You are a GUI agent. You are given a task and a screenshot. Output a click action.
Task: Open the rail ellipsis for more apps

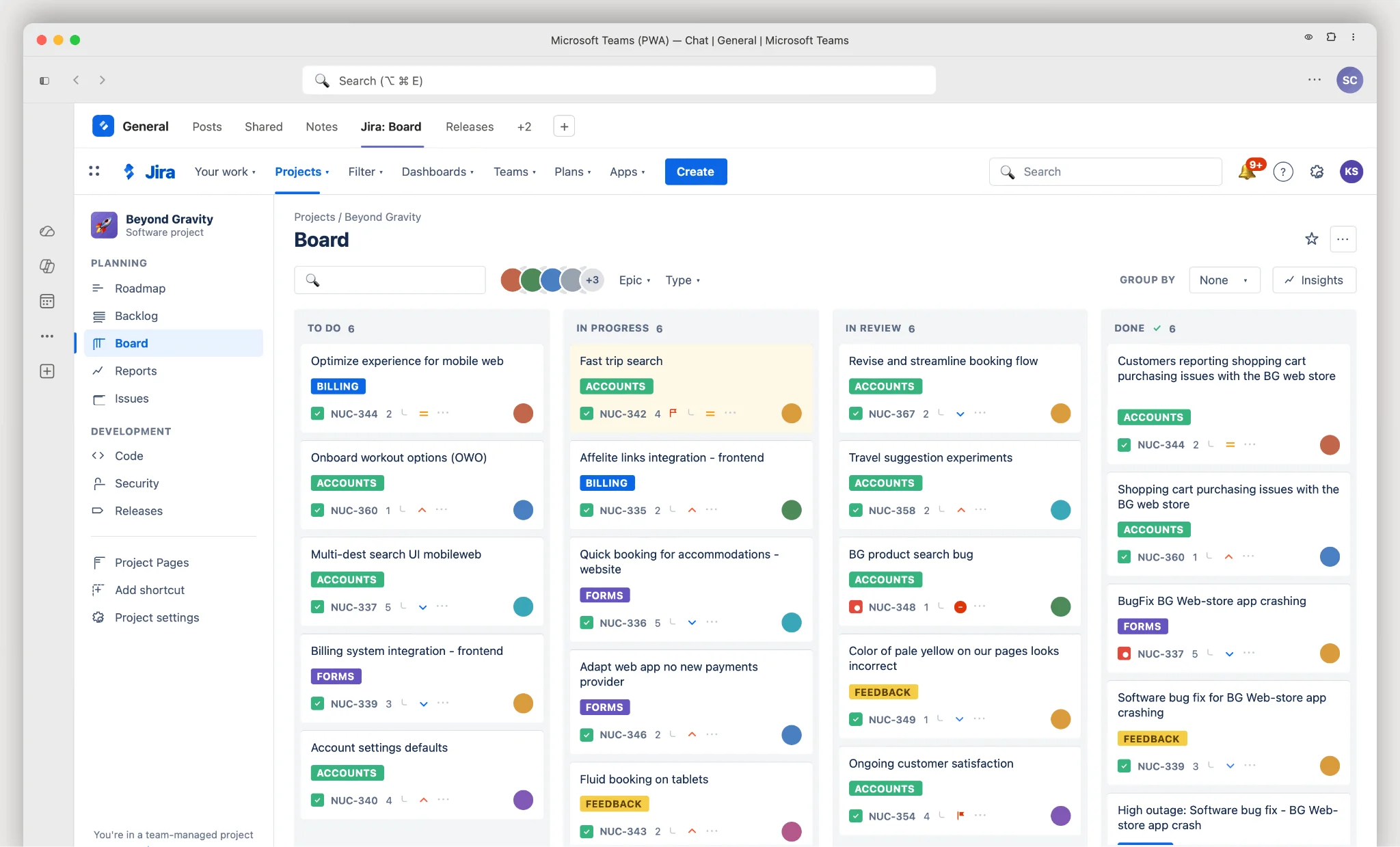tap(47, 336)
